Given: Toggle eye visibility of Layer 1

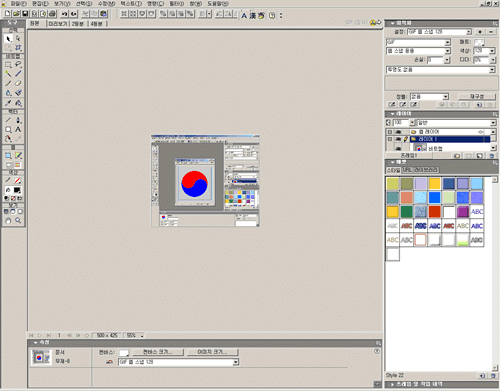Looking at the screenshot, I should pyautogui.click(x=398, y=139).
